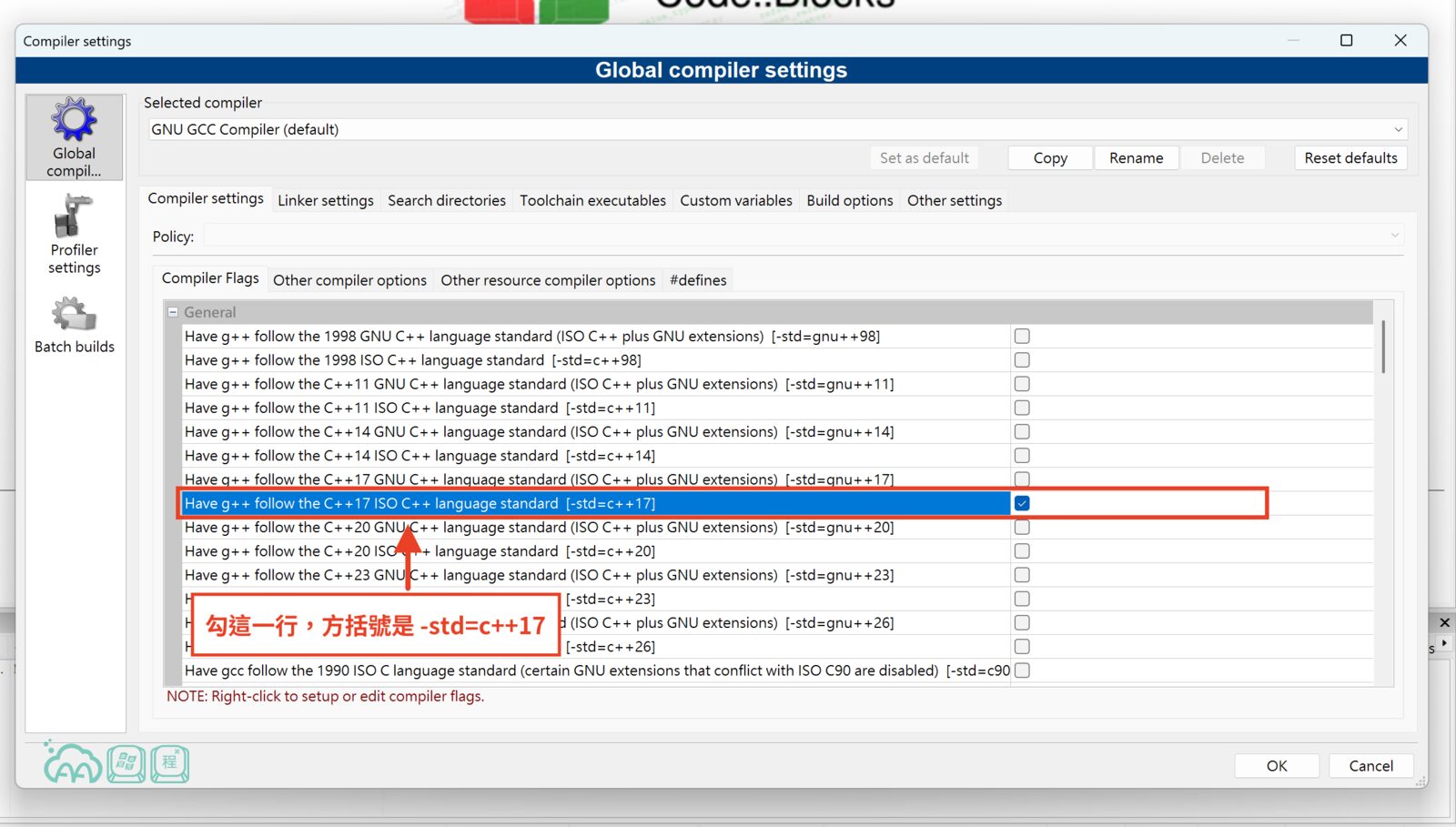Select the Compiler Flags sub-tab

click(210, 278)
